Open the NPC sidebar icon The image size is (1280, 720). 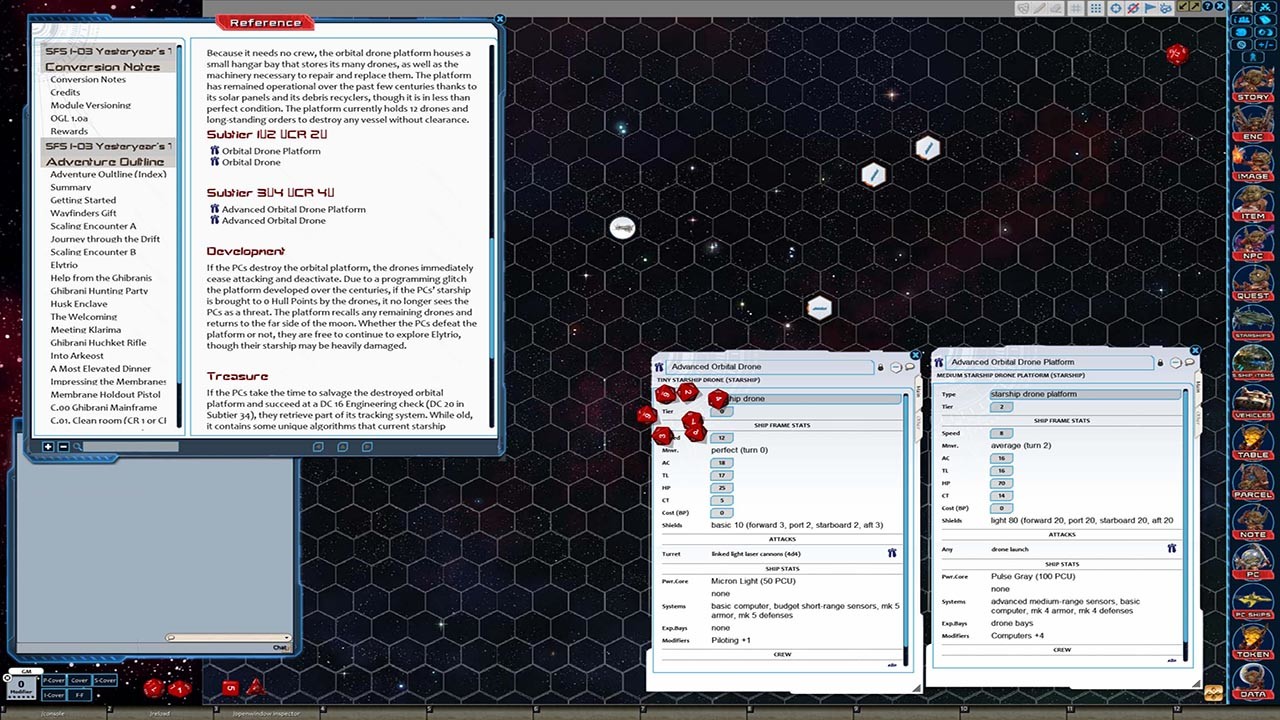pyautogui.click(x=1253, y=240)
